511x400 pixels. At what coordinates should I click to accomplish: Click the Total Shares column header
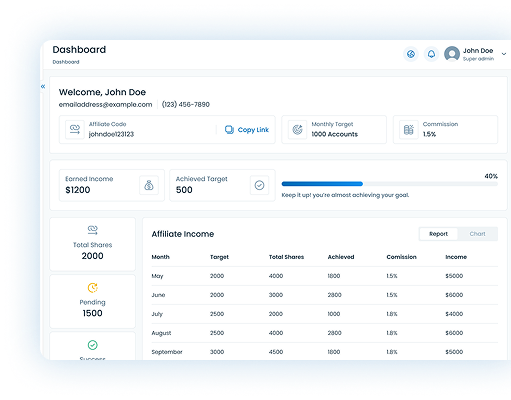tap(286, 257)
